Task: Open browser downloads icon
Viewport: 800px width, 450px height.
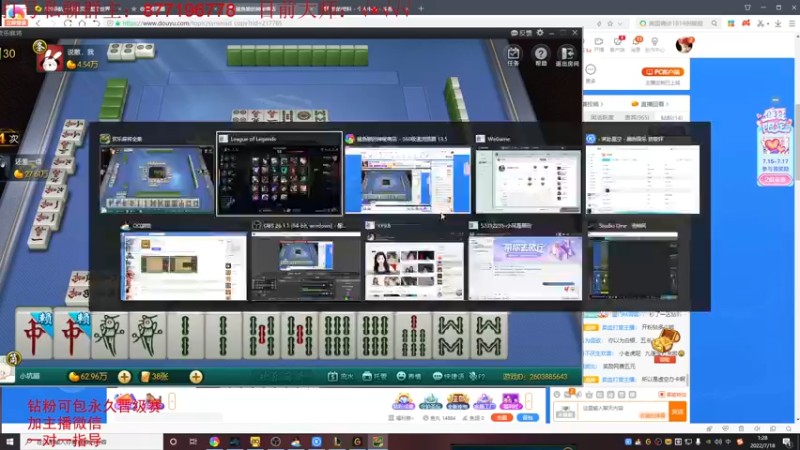Action: pos(778,23)
